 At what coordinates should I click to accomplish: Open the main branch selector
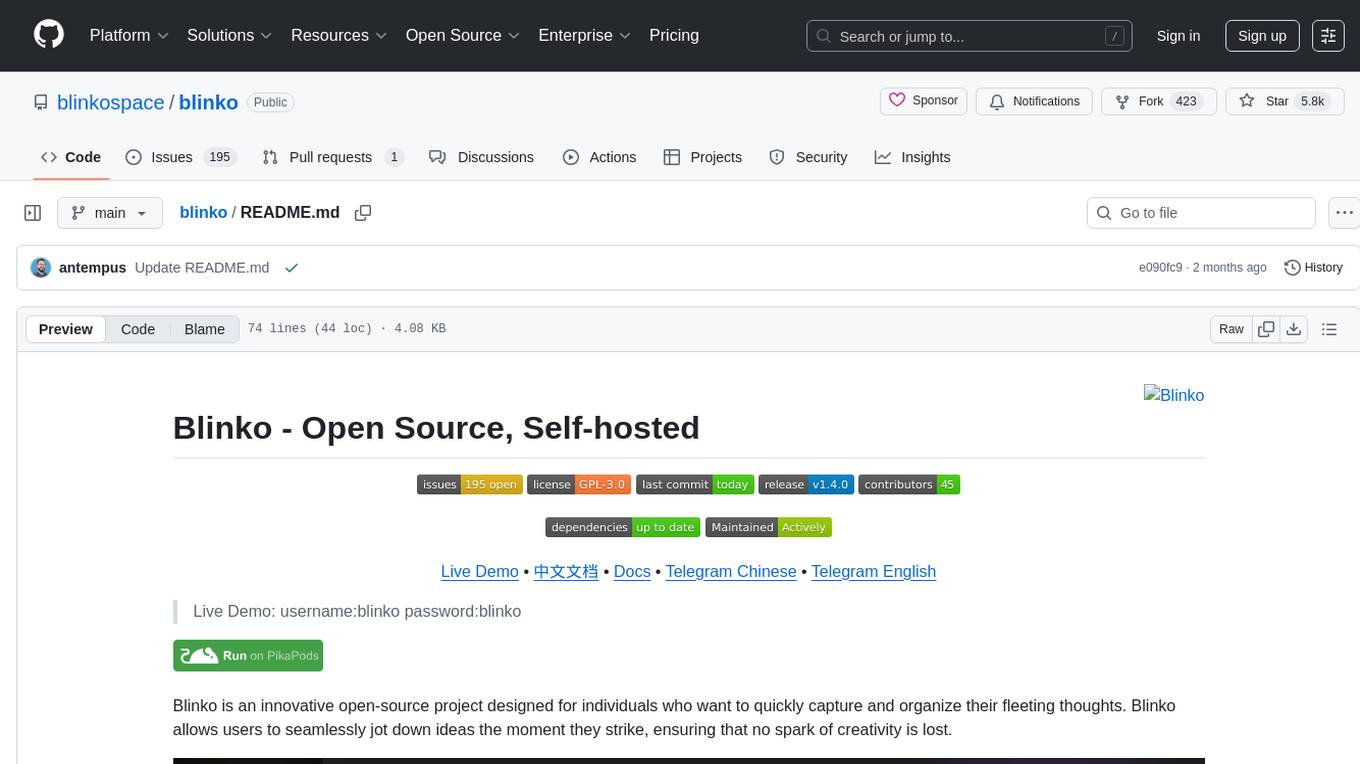(x=109, y=213)
